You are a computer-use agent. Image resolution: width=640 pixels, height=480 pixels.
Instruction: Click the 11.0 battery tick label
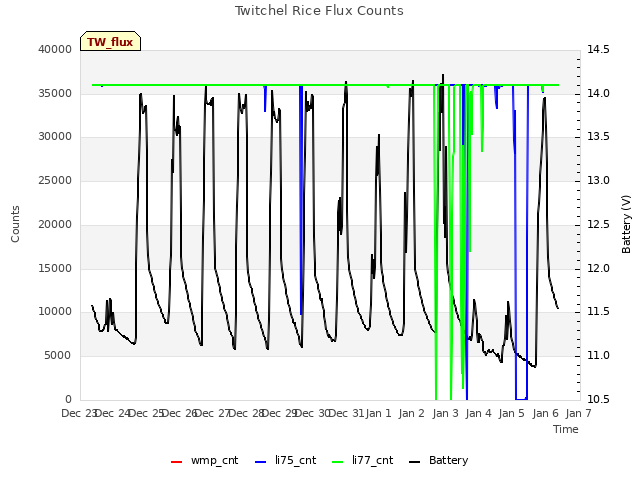point(598,356)
